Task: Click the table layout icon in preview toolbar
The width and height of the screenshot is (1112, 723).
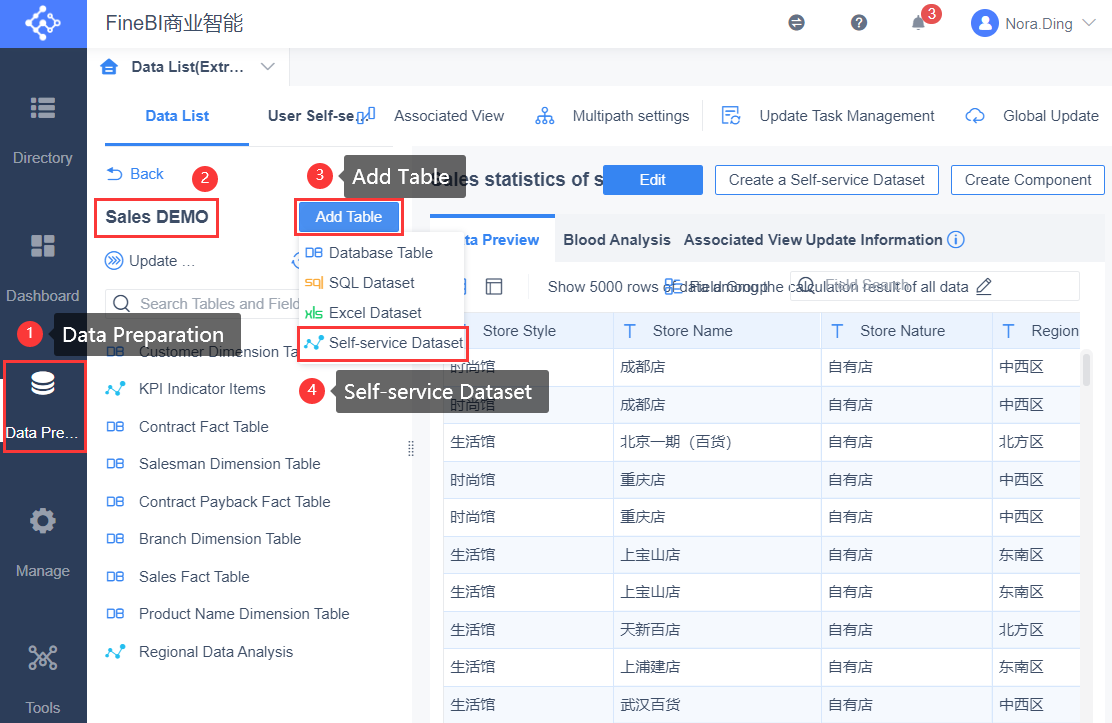Action: pos(494,287)
